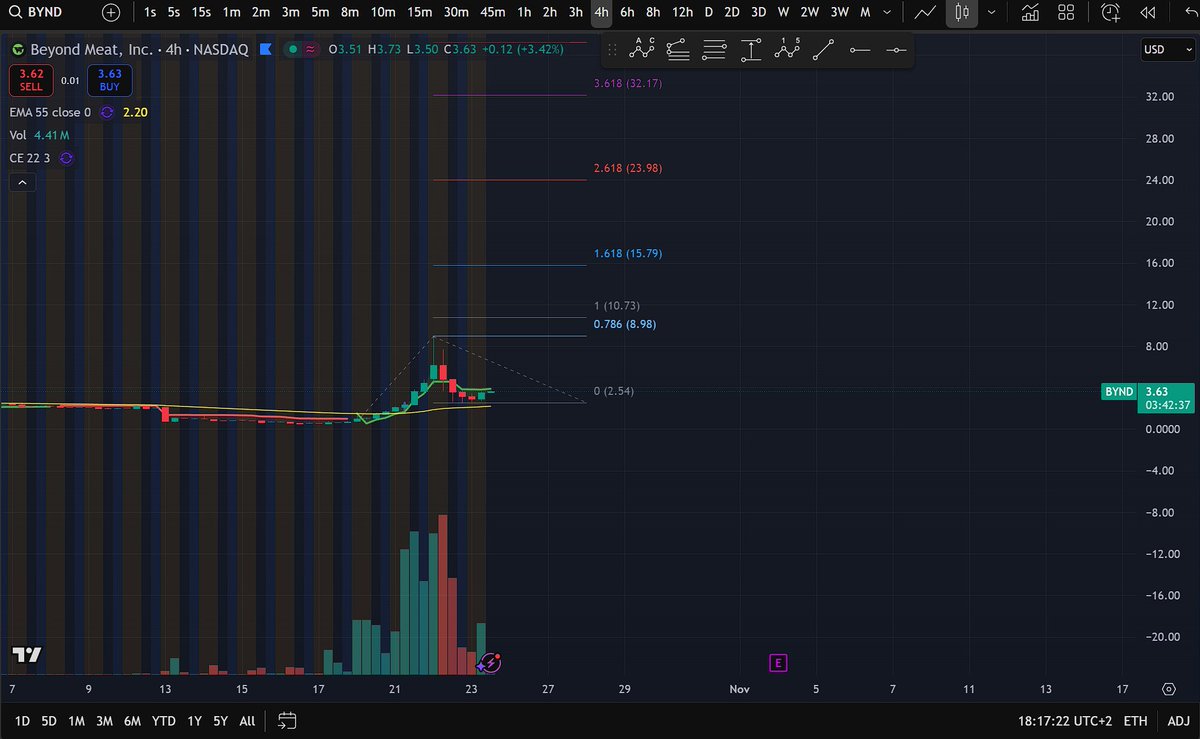
Task: Expand the chart style dropdown arrow
Action: (991, 13)
